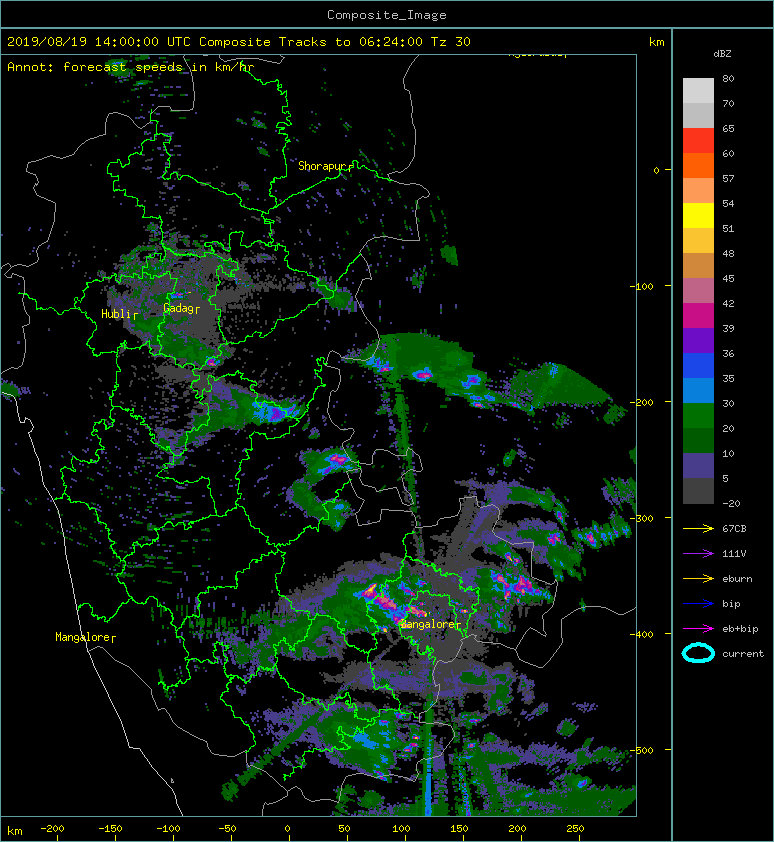Screen dimensions: 774x842
Task: Pick the red 65 dBZ swatch
Action: tap(698, 140)
